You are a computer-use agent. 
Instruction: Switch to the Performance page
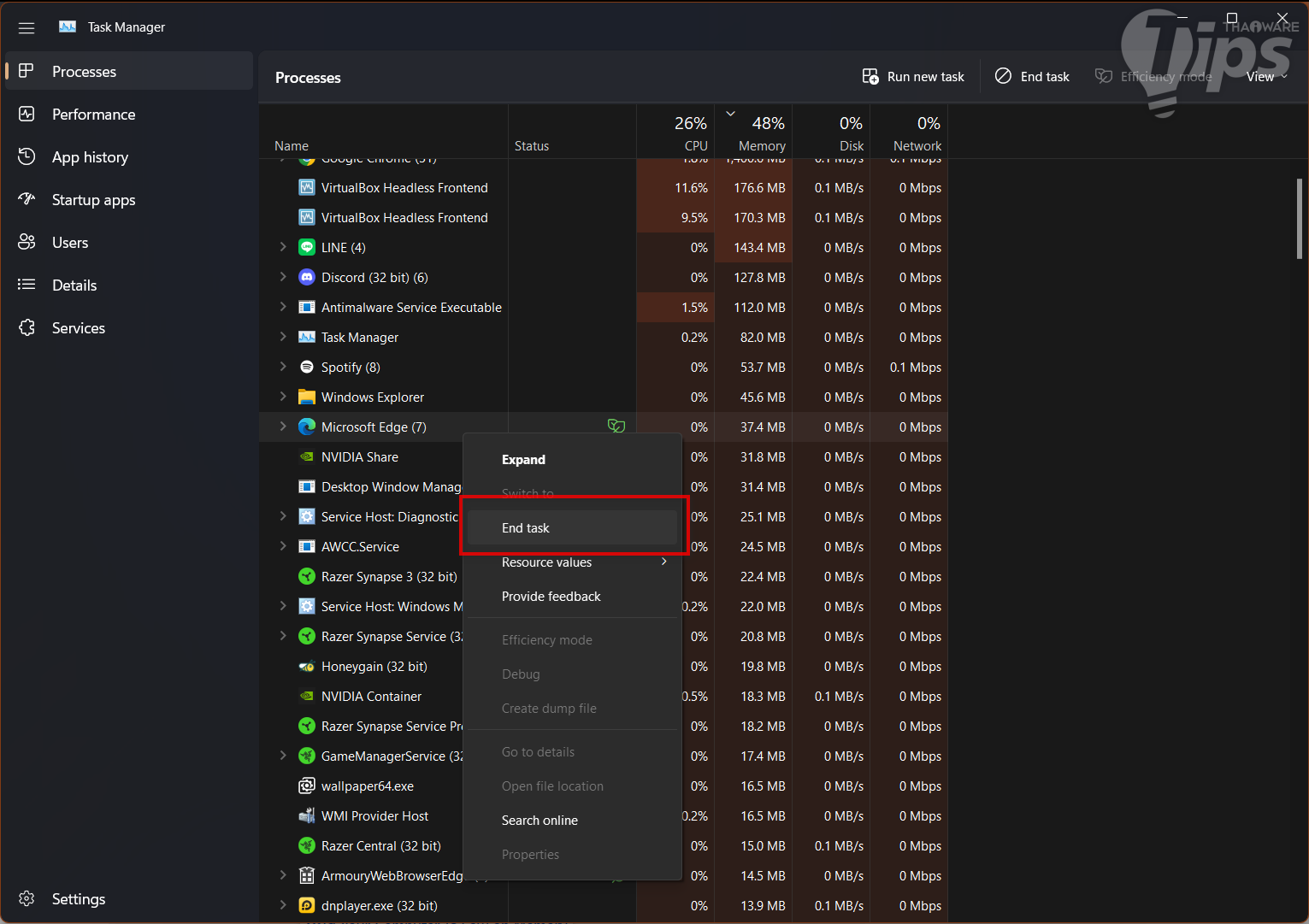(129, 115)
